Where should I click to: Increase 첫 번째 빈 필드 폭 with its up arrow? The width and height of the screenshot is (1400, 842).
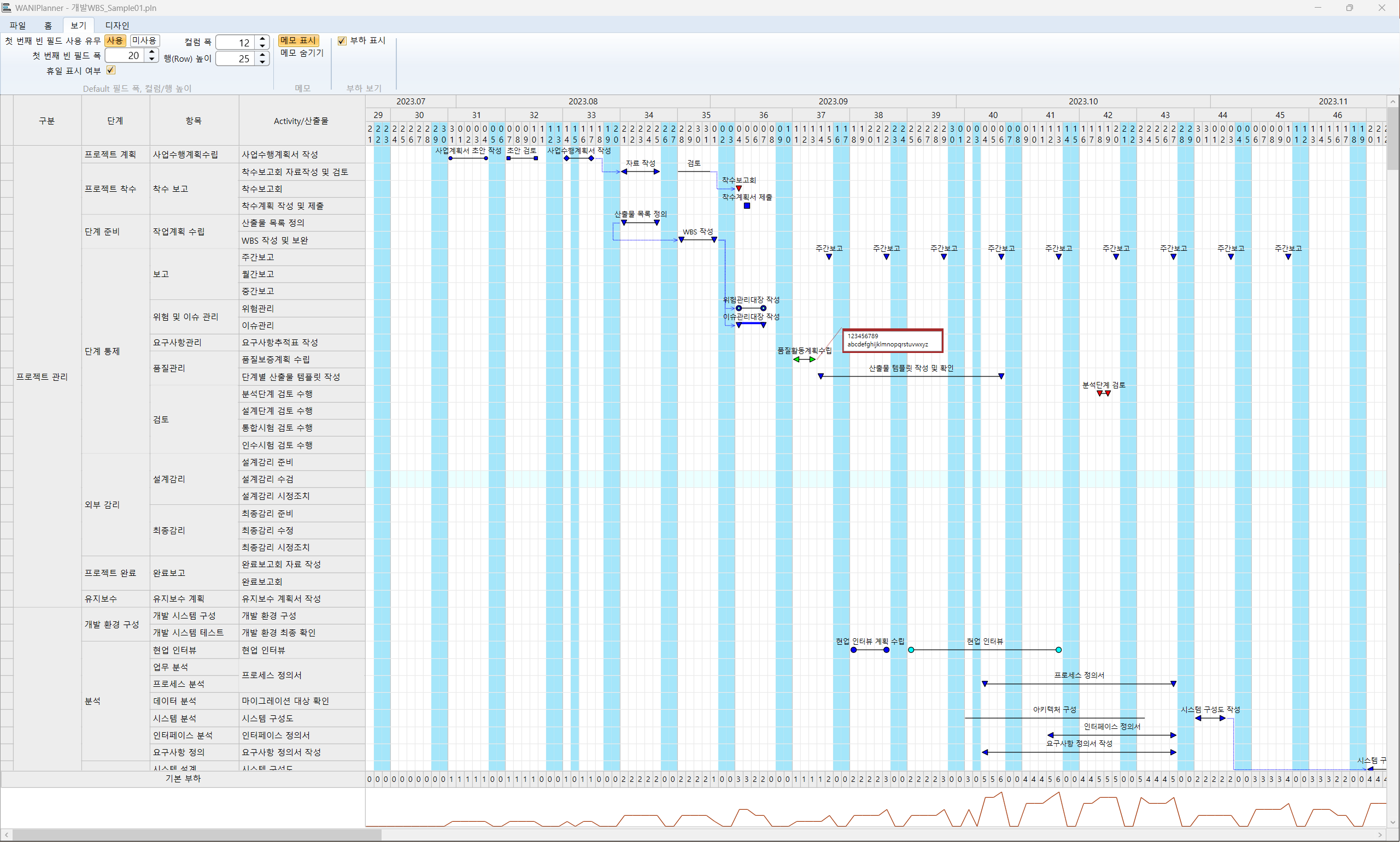[151, 51]
